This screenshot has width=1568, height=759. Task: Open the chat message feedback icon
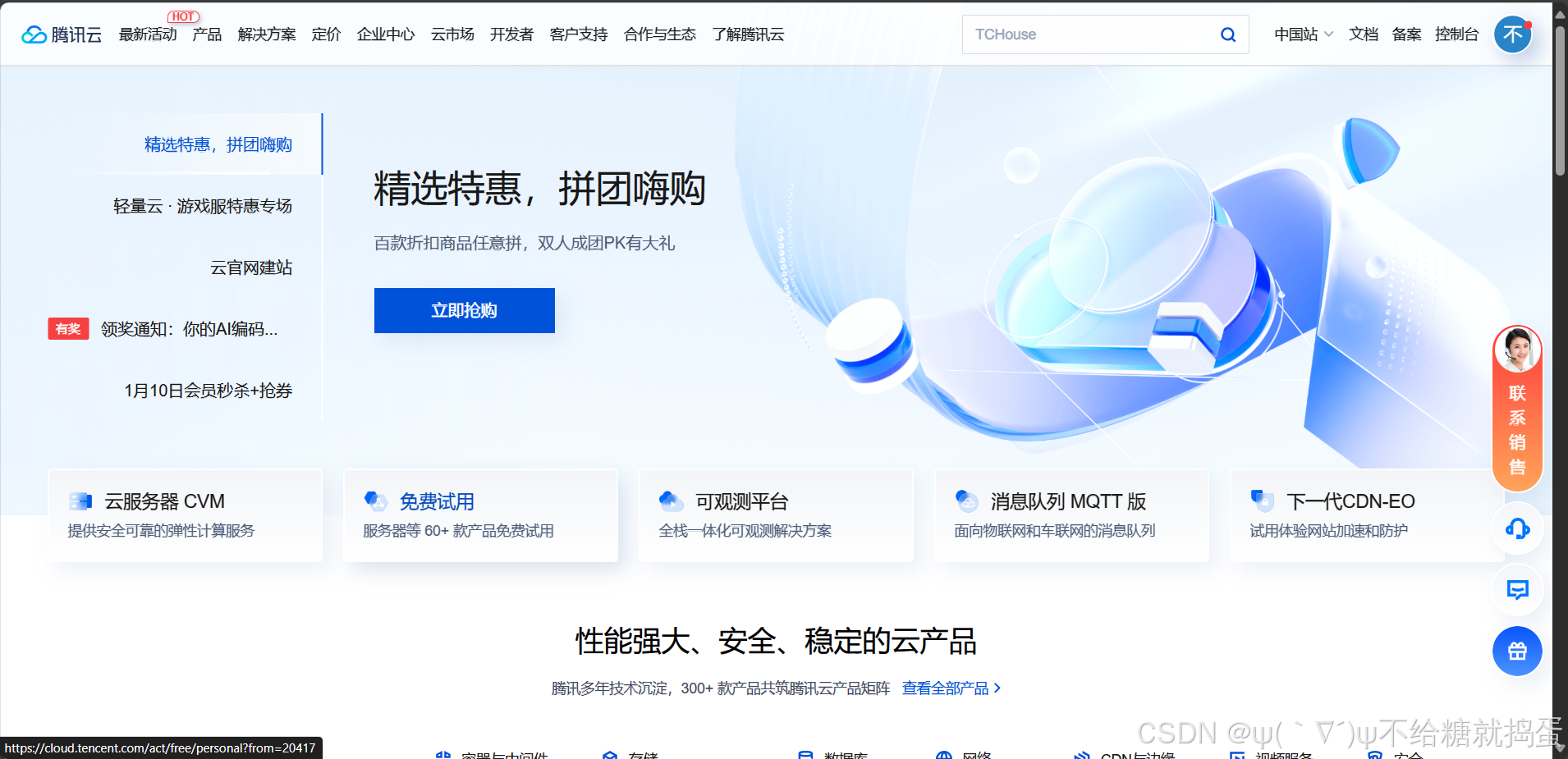[1517, 590]
